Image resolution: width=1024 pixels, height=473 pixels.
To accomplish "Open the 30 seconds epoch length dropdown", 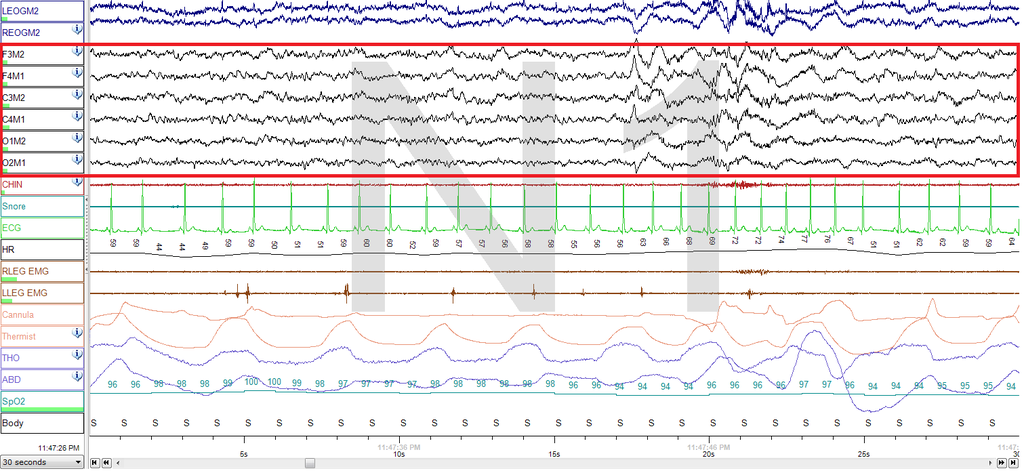I will [x=42, y=462].
